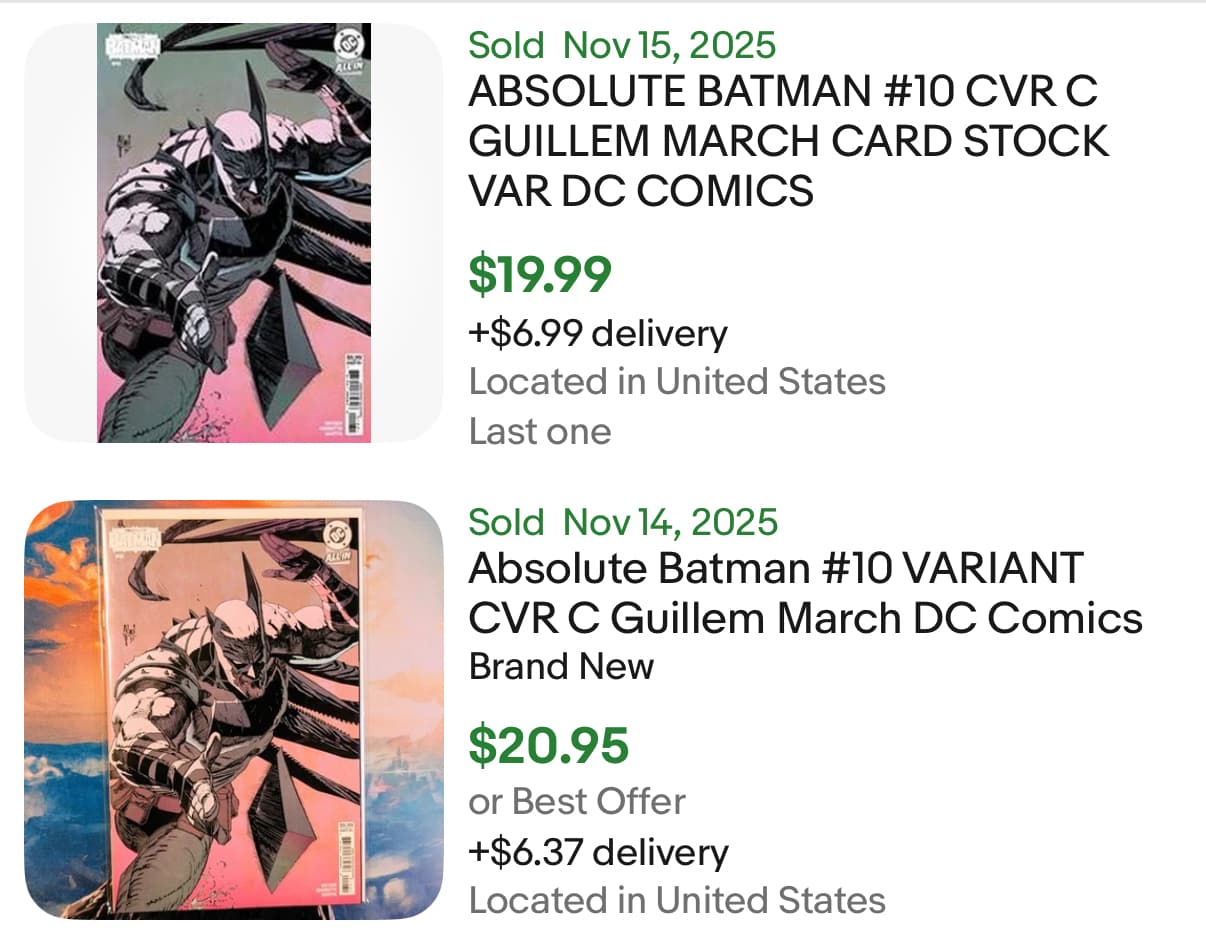Viewport: 1206px width, 951px height.
Task: Click the location text above "Last one"
Action: coord(677,381)
